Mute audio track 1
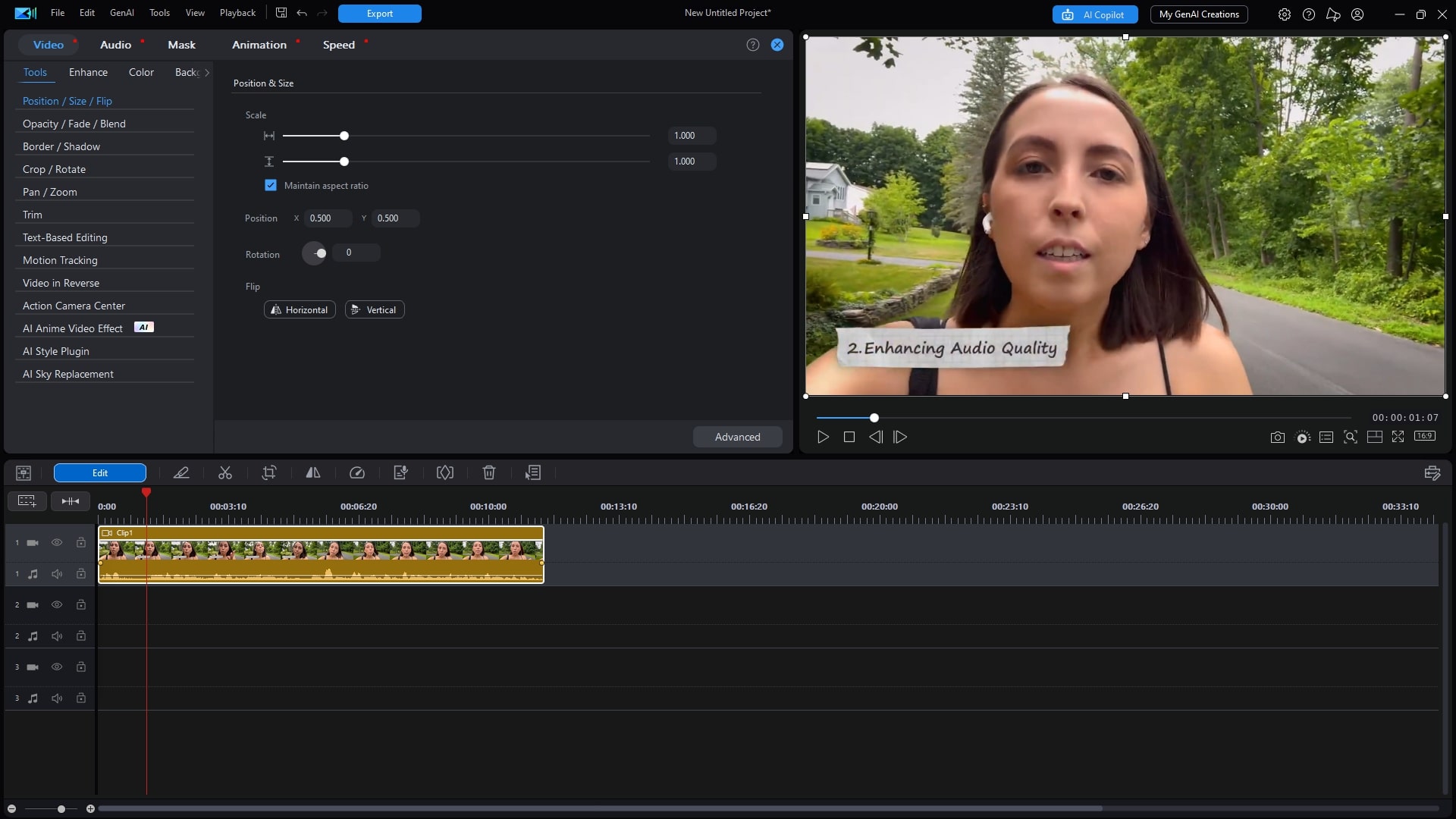Image resolution: width=1456 pixels, height=819 pixels. [57, 574]
